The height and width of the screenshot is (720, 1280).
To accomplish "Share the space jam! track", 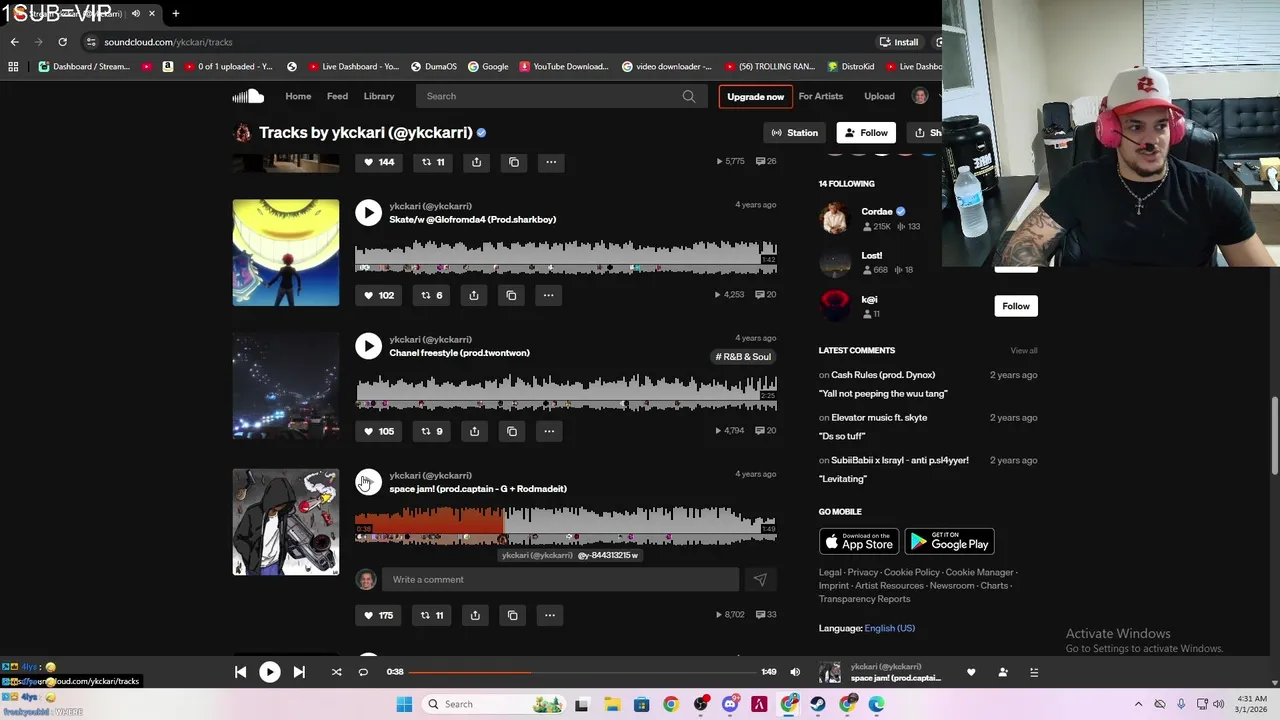I will pos(475,615).
